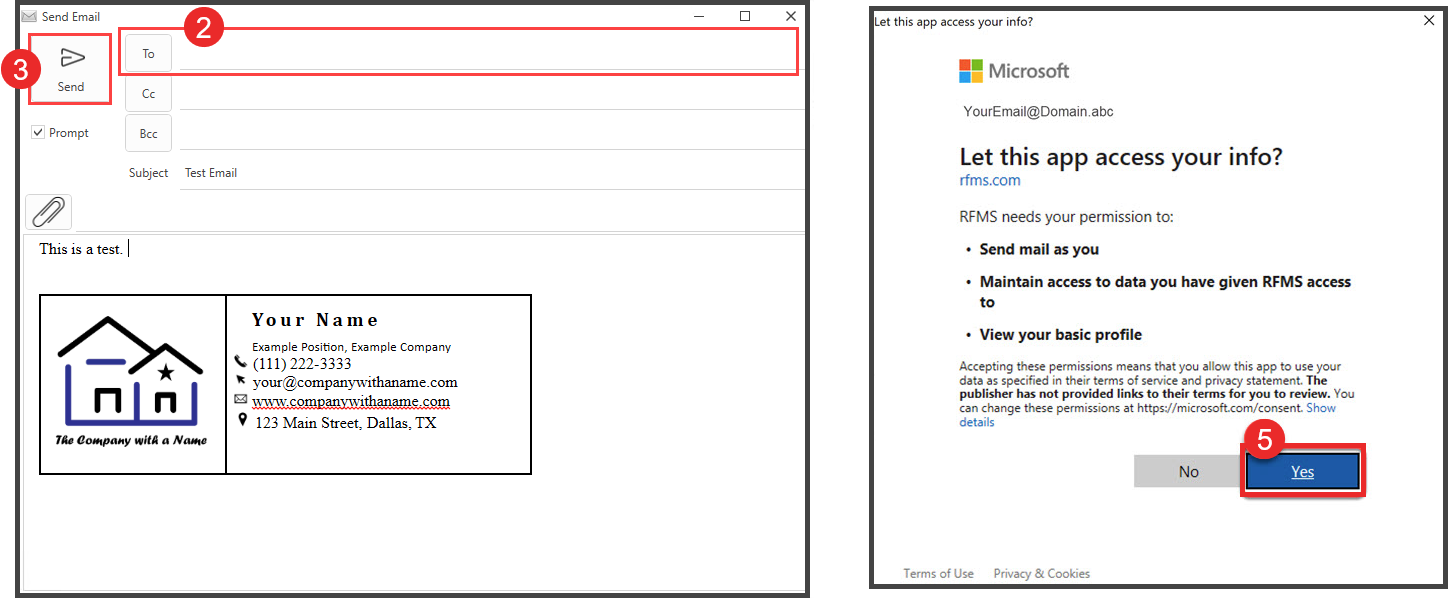This screenshot has width=1448, height=598.
Task: Maximize the Send Email window
Action: click(745, 16)
